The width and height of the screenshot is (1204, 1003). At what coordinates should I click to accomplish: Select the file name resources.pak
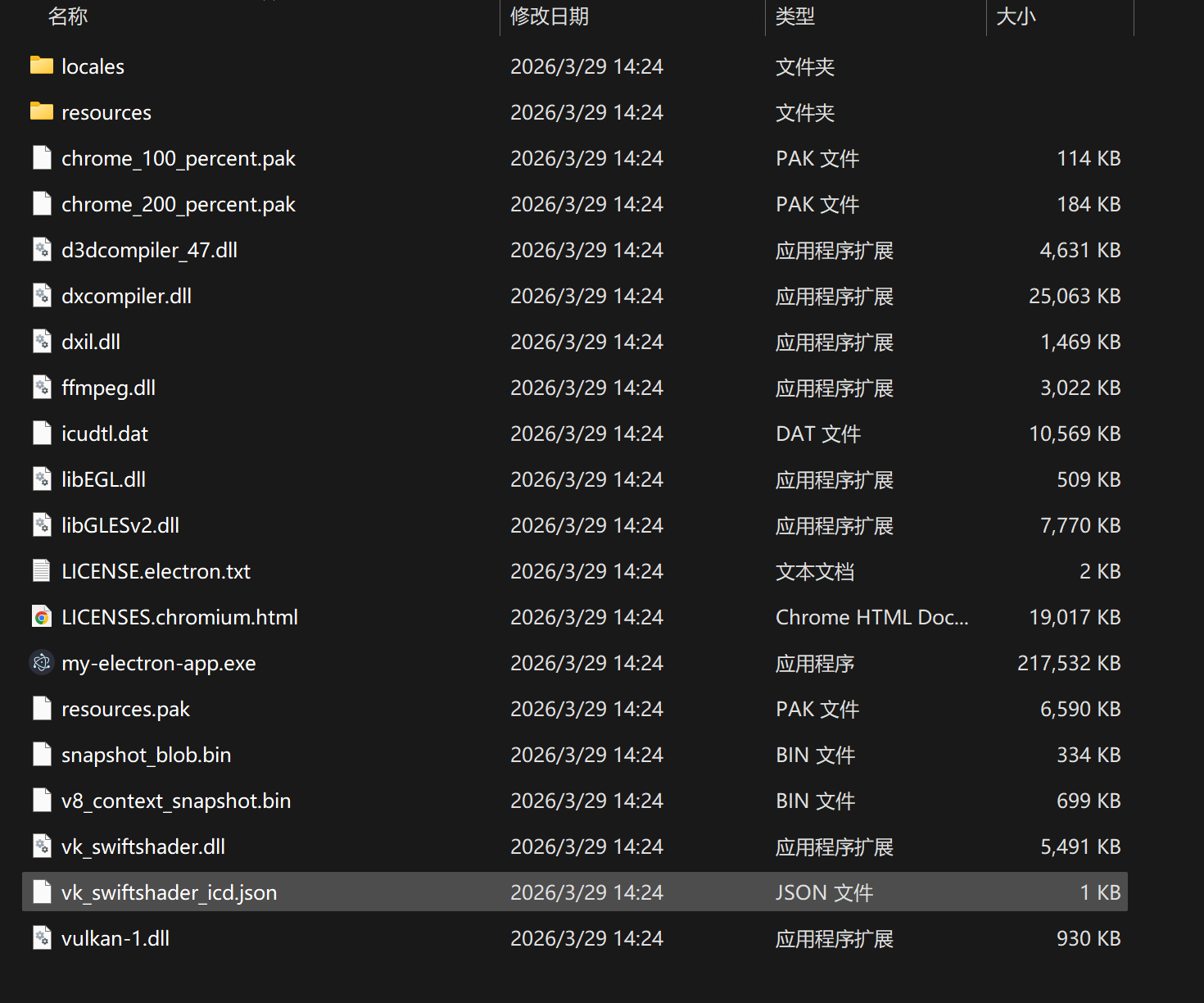coord(126,709)
